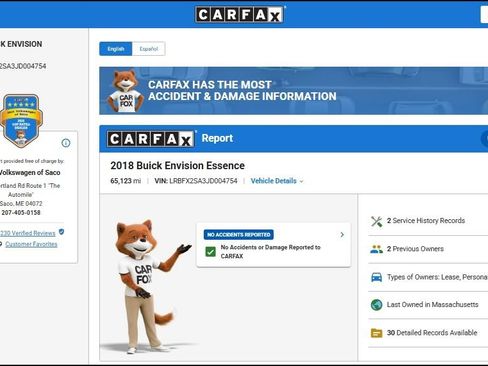Click the accident & damage information banner
This screenshot has height=366, width=488.
pos(294,91)
